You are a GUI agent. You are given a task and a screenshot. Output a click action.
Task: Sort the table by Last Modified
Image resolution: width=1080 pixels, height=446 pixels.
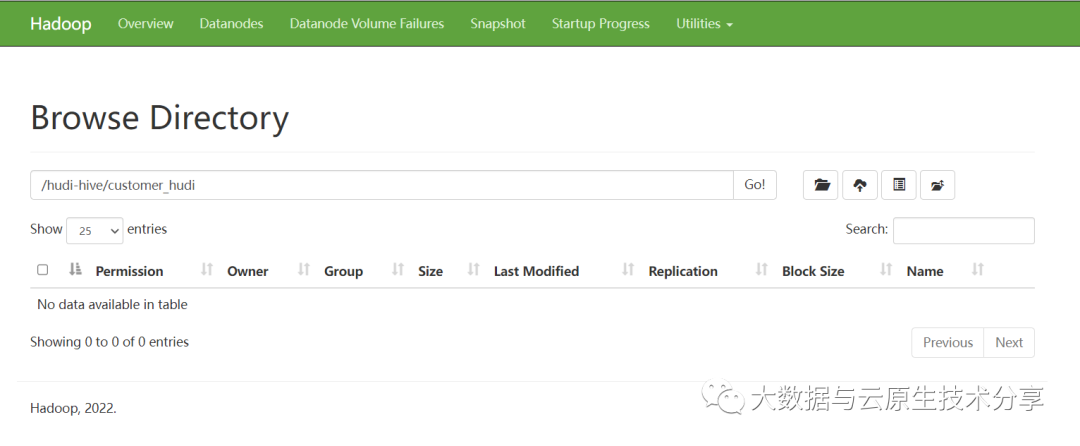536,271
